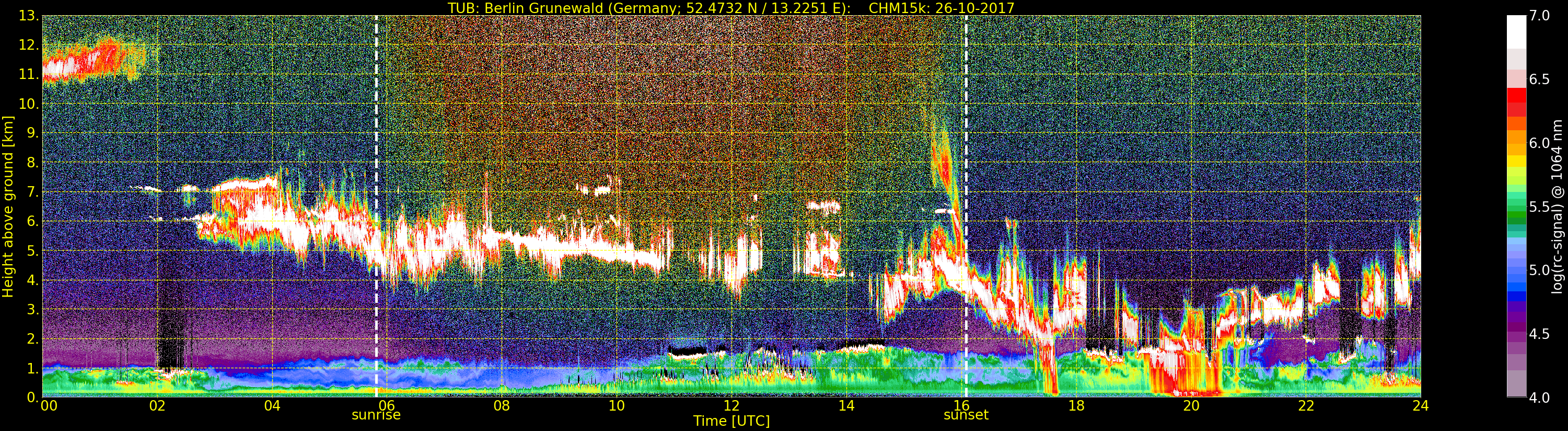The width and height of the screenshot is (1568, 431).
Task: Click the '4.' height axis tick
Action: click(x=32, y=280)
